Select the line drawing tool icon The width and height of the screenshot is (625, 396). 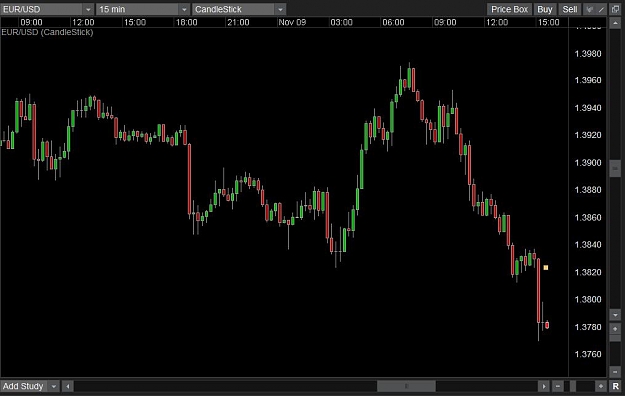pyautogui.click(x=601, y=9)
